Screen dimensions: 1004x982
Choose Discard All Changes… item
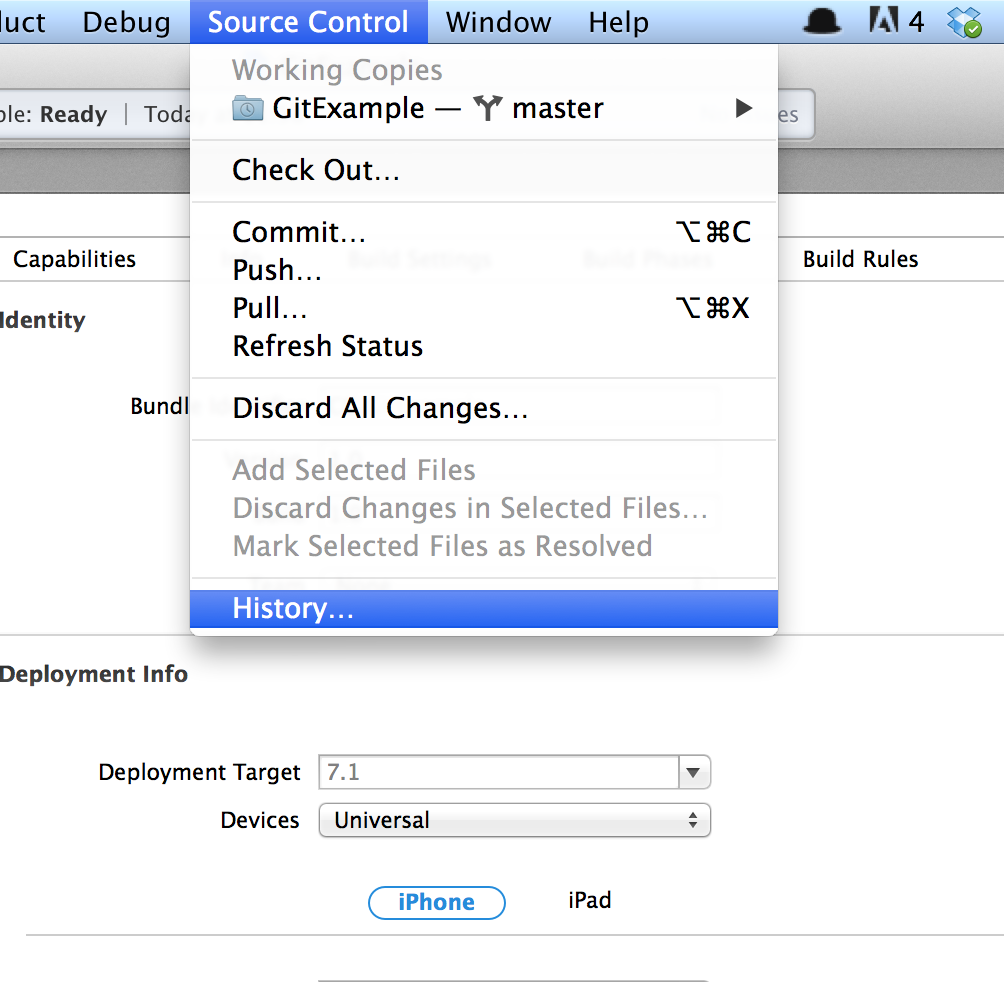point(484,408)
